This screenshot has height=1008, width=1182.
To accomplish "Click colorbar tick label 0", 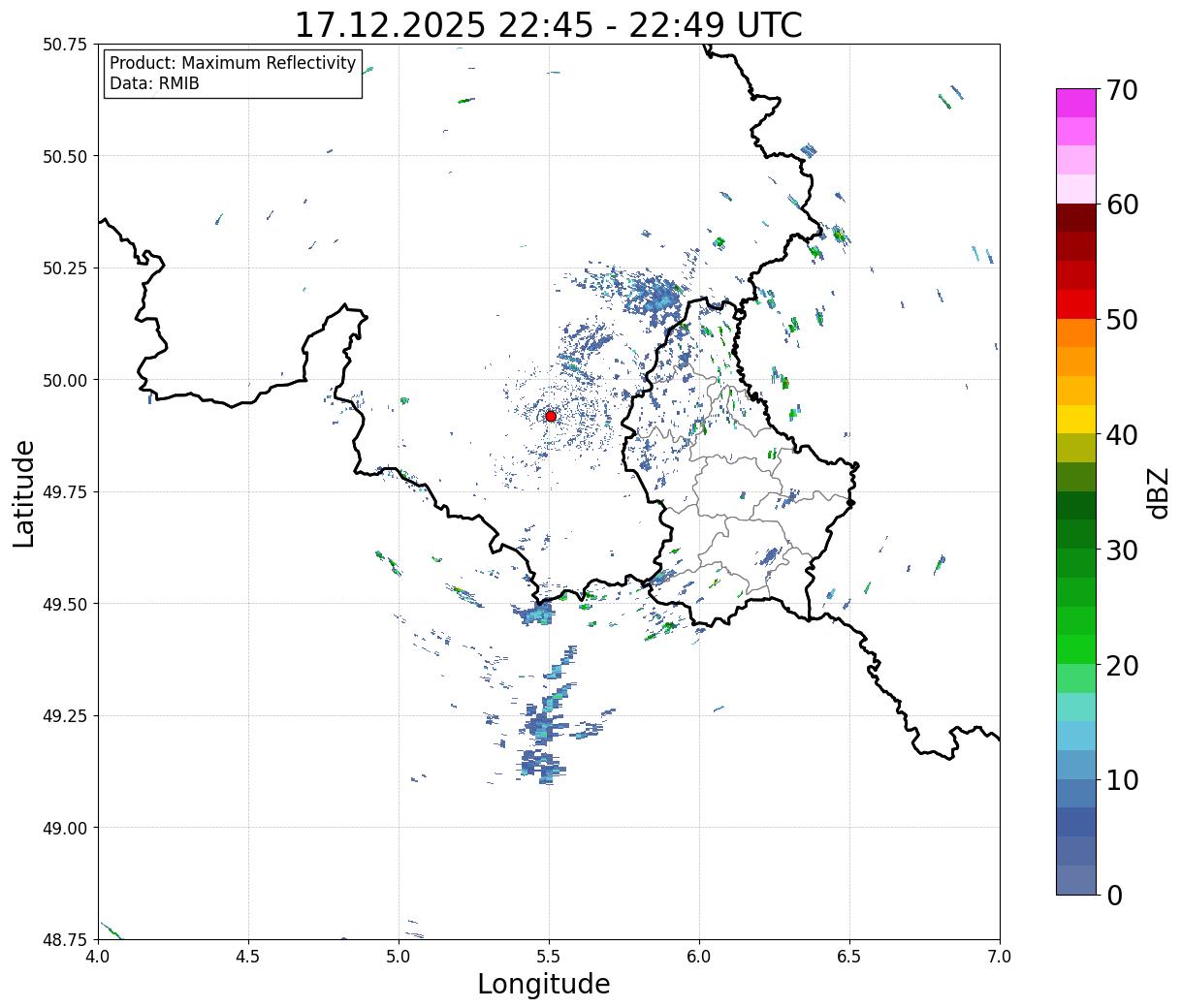I will click(x=1114, y=895).
